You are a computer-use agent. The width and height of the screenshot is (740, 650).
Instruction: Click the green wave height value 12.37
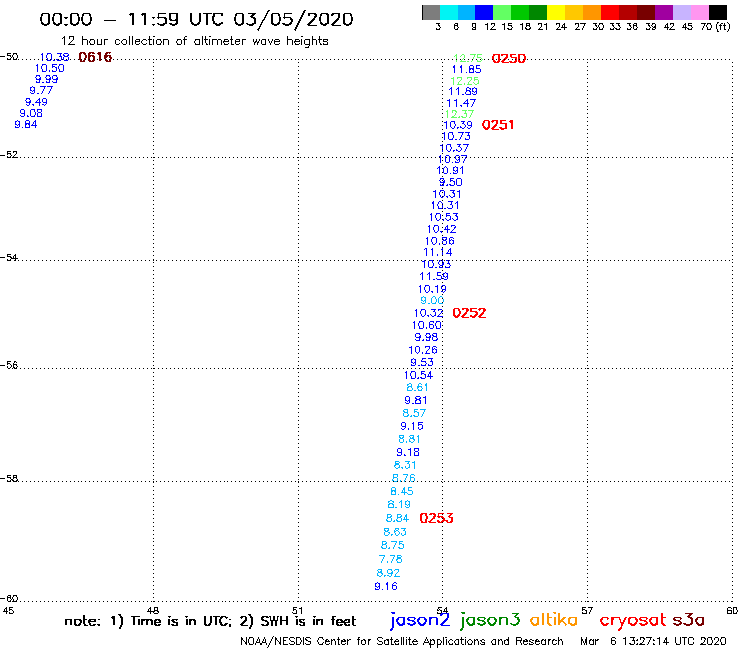click(459, 114)
